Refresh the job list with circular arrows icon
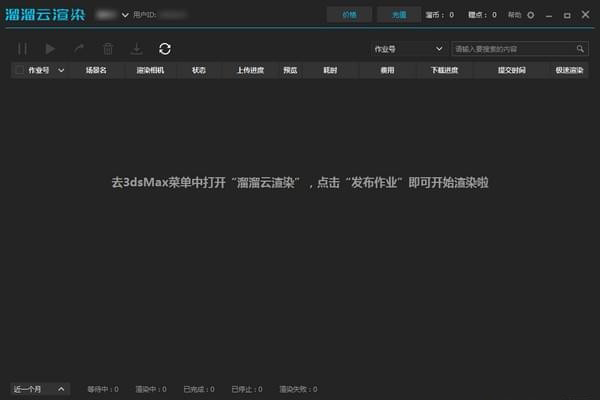 (165, 49)
